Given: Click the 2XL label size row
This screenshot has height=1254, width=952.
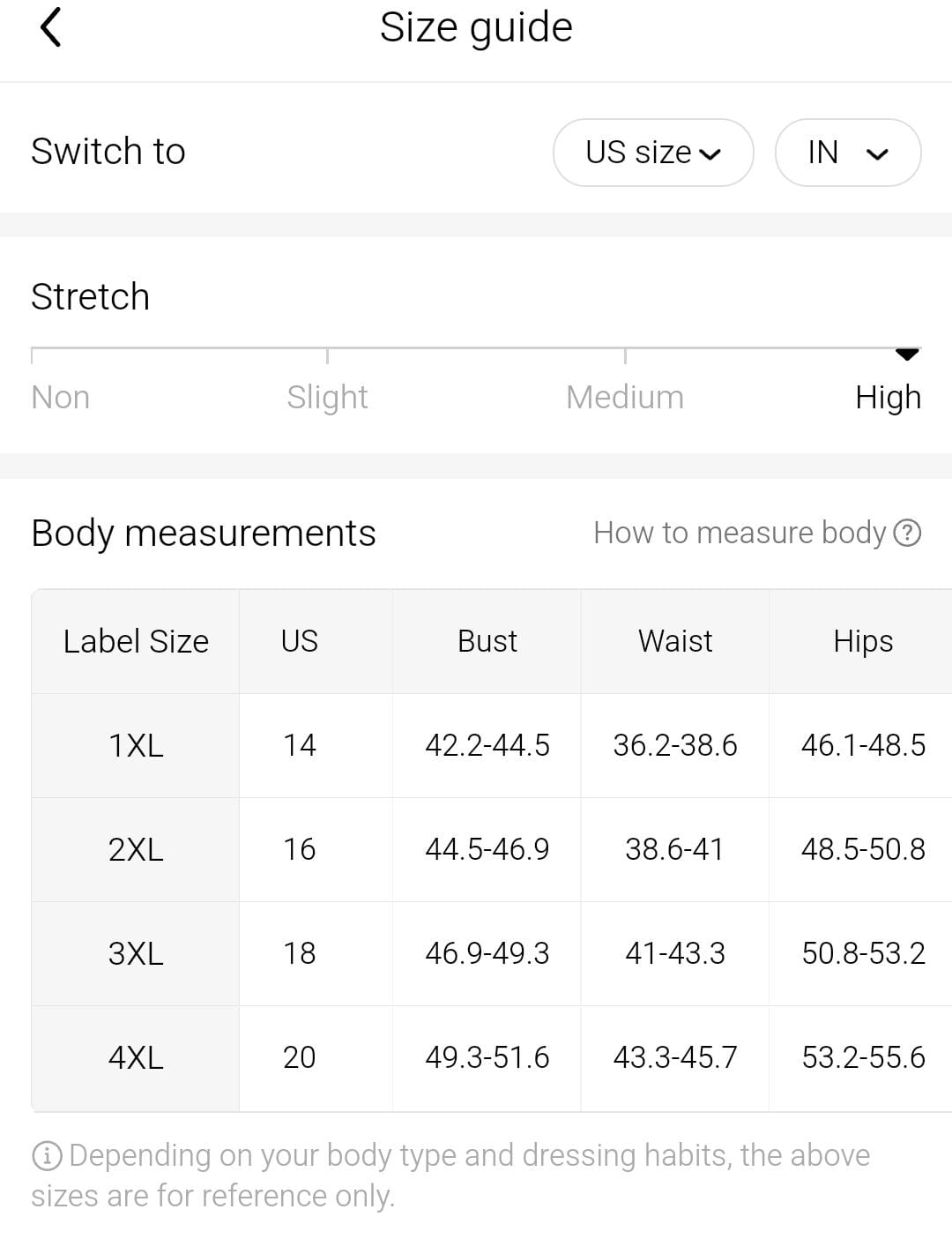Looking at the screenshot, I should (491, 850).
